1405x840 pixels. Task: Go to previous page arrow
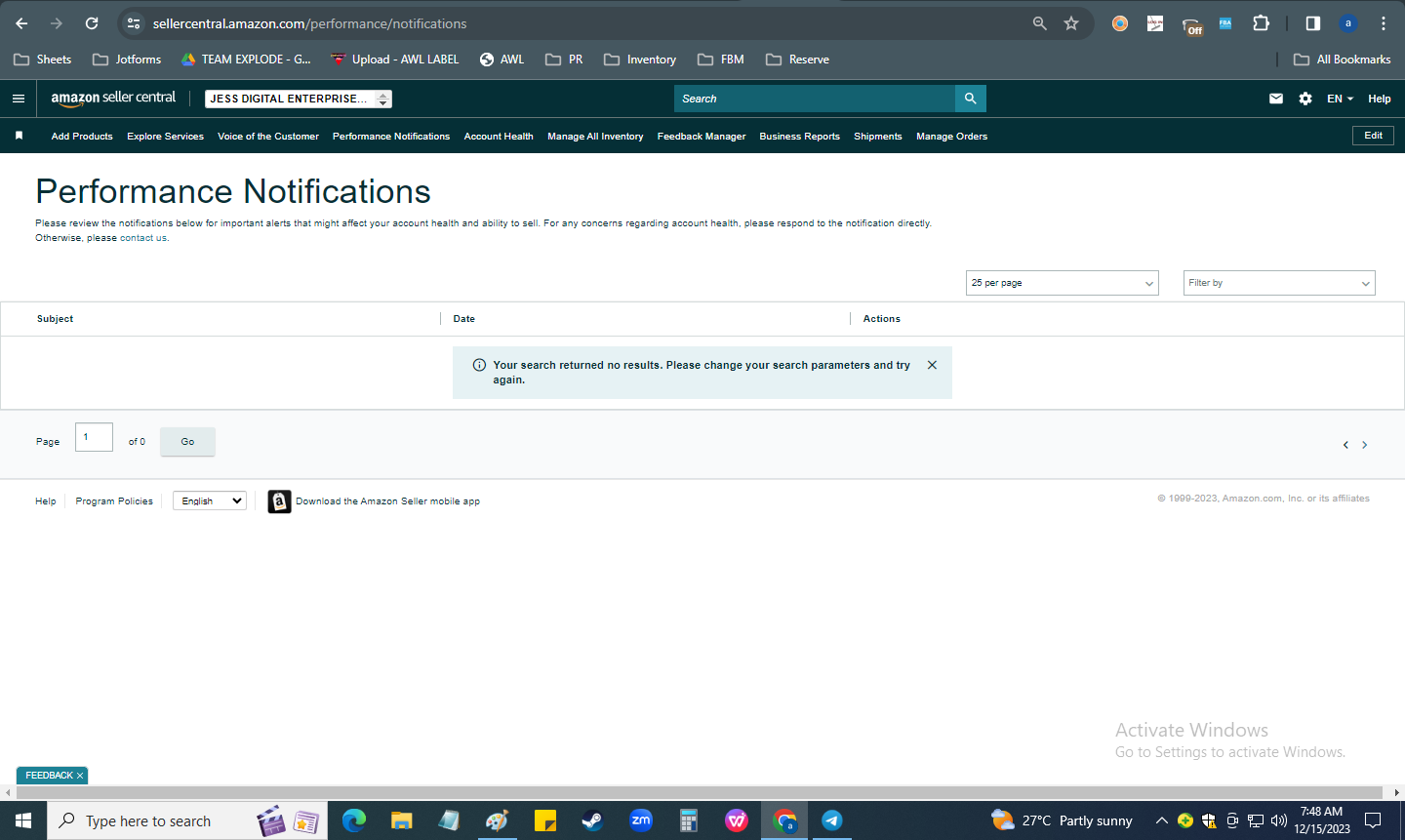coord(1345,445)
